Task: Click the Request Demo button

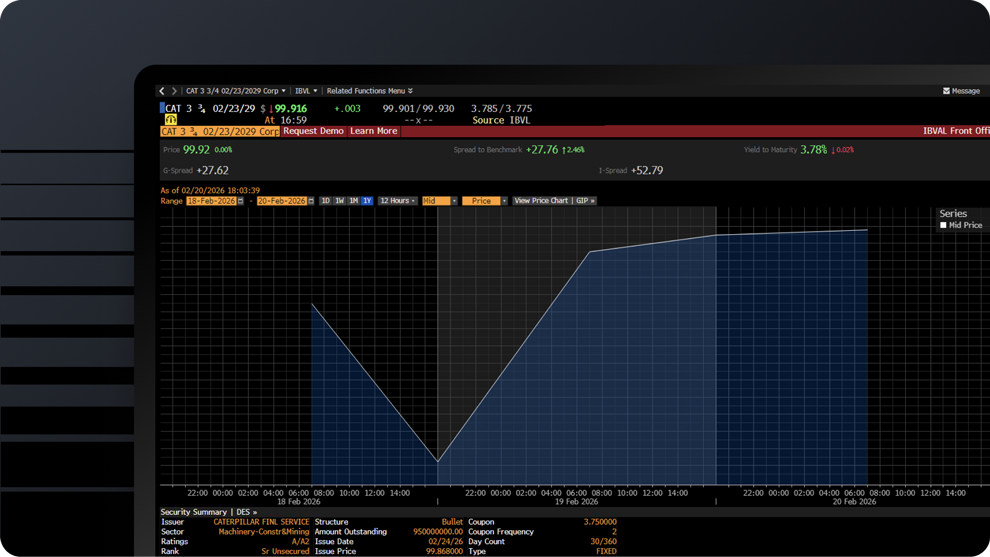Action: [x=313, y=131]
